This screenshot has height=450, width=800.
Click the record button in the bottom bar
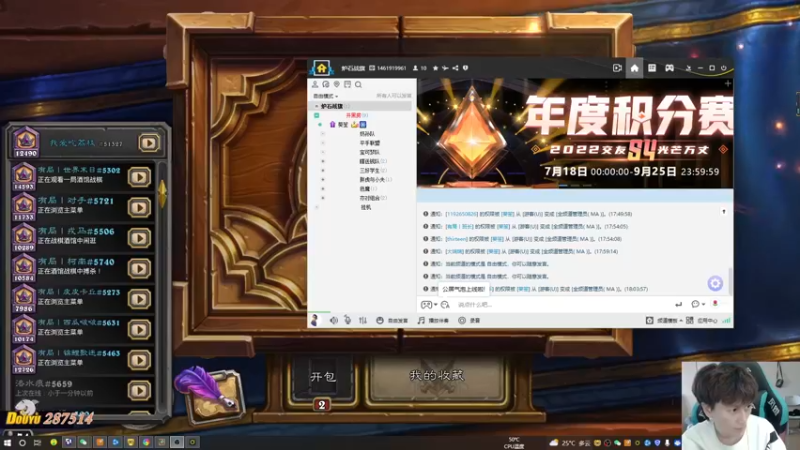(469, 320)
